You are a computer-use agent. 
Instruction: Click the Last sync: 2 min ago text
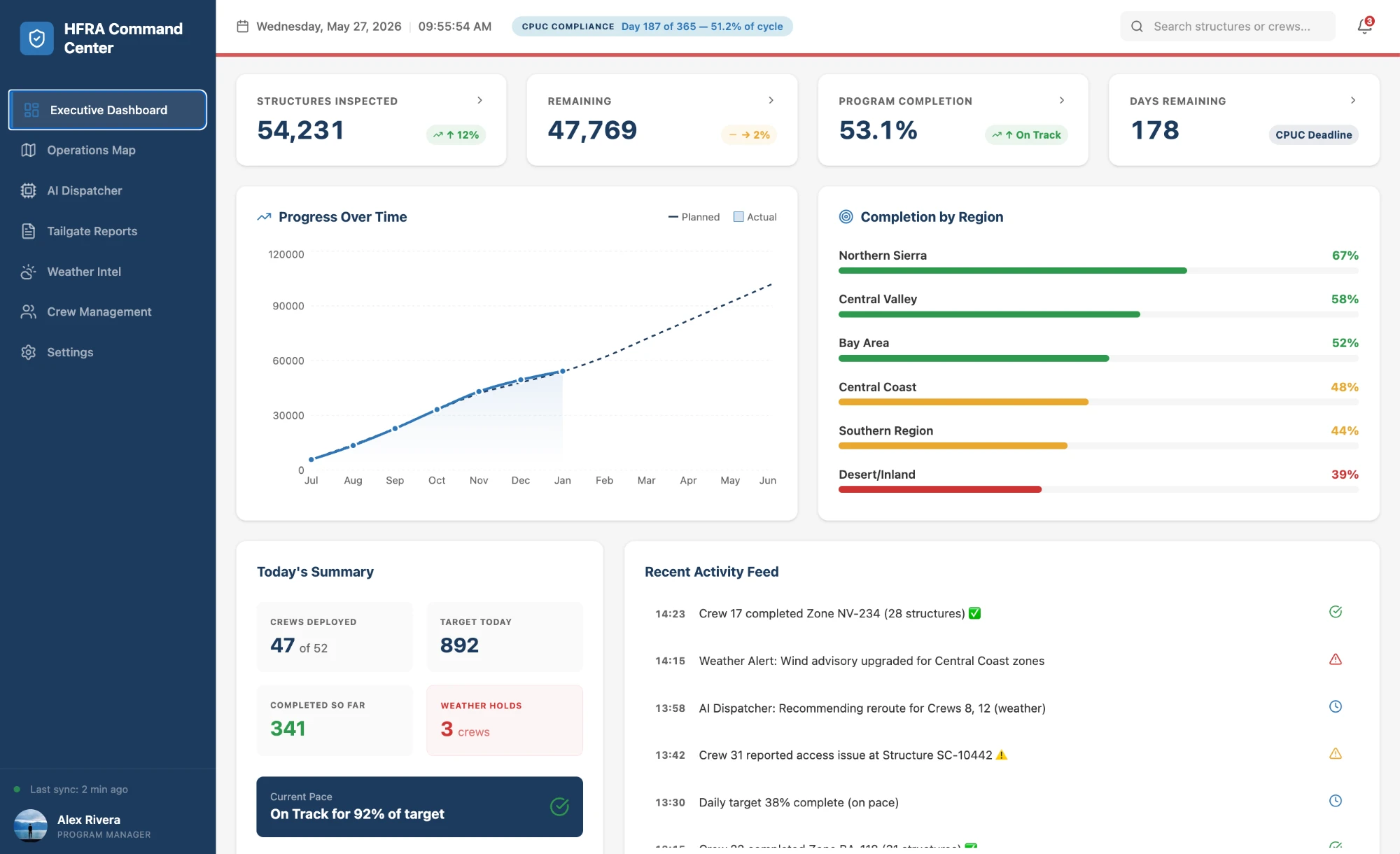79,790
